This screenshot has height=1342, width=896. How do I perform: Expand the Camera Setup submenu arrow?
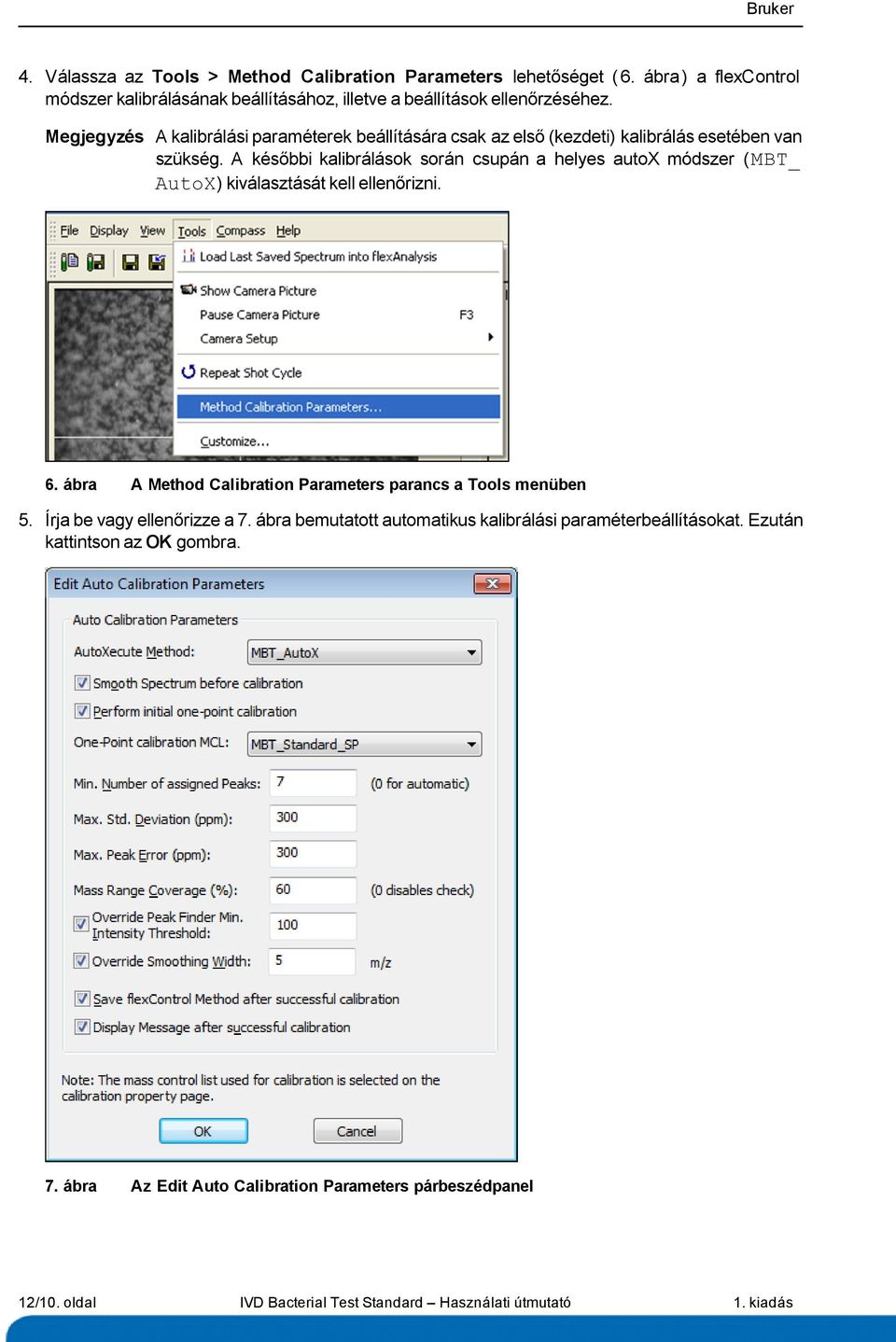coord(491,338)
